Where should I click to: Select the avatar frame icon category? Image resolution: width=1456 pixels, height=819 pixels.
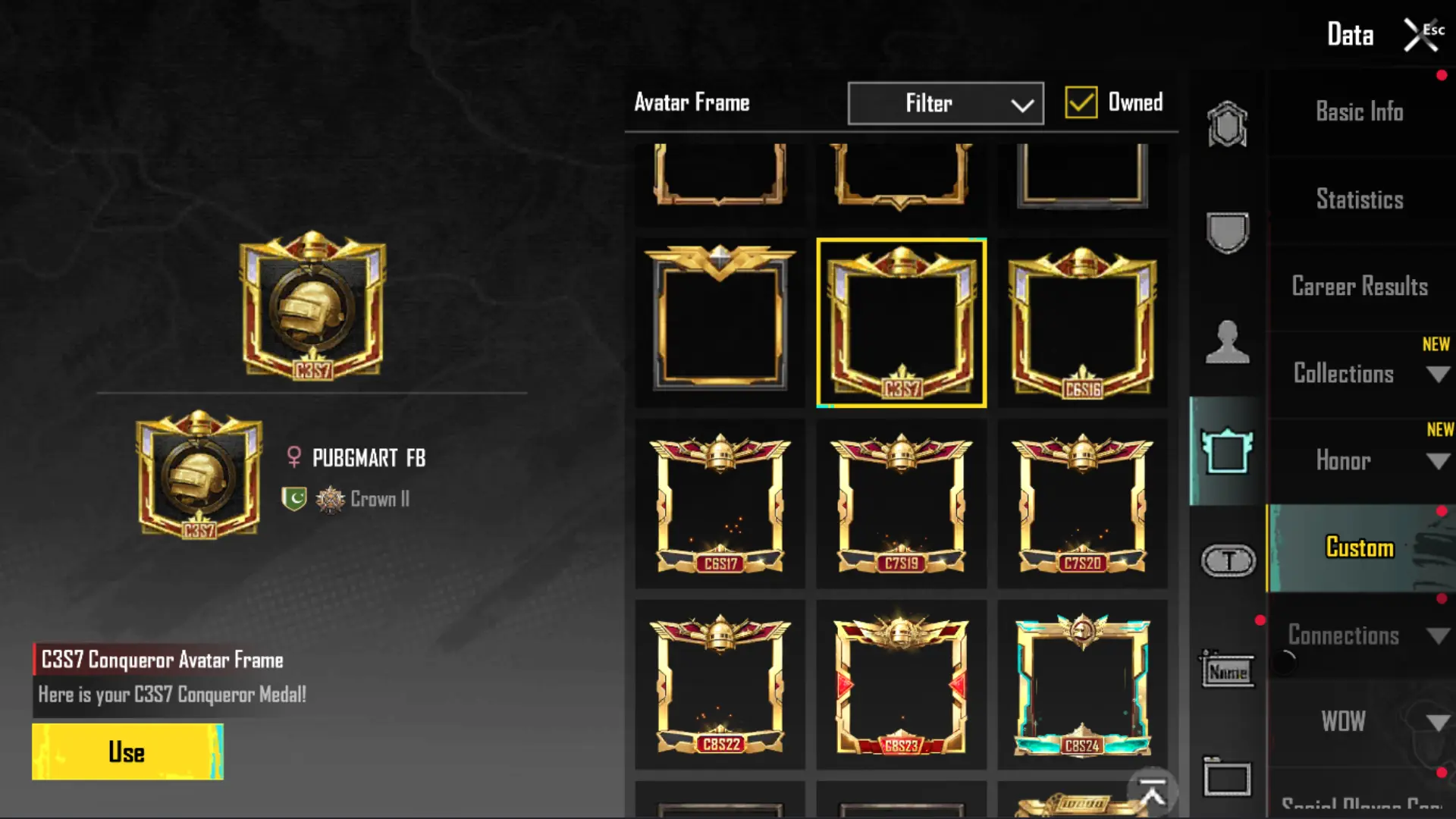(1227, 450)
